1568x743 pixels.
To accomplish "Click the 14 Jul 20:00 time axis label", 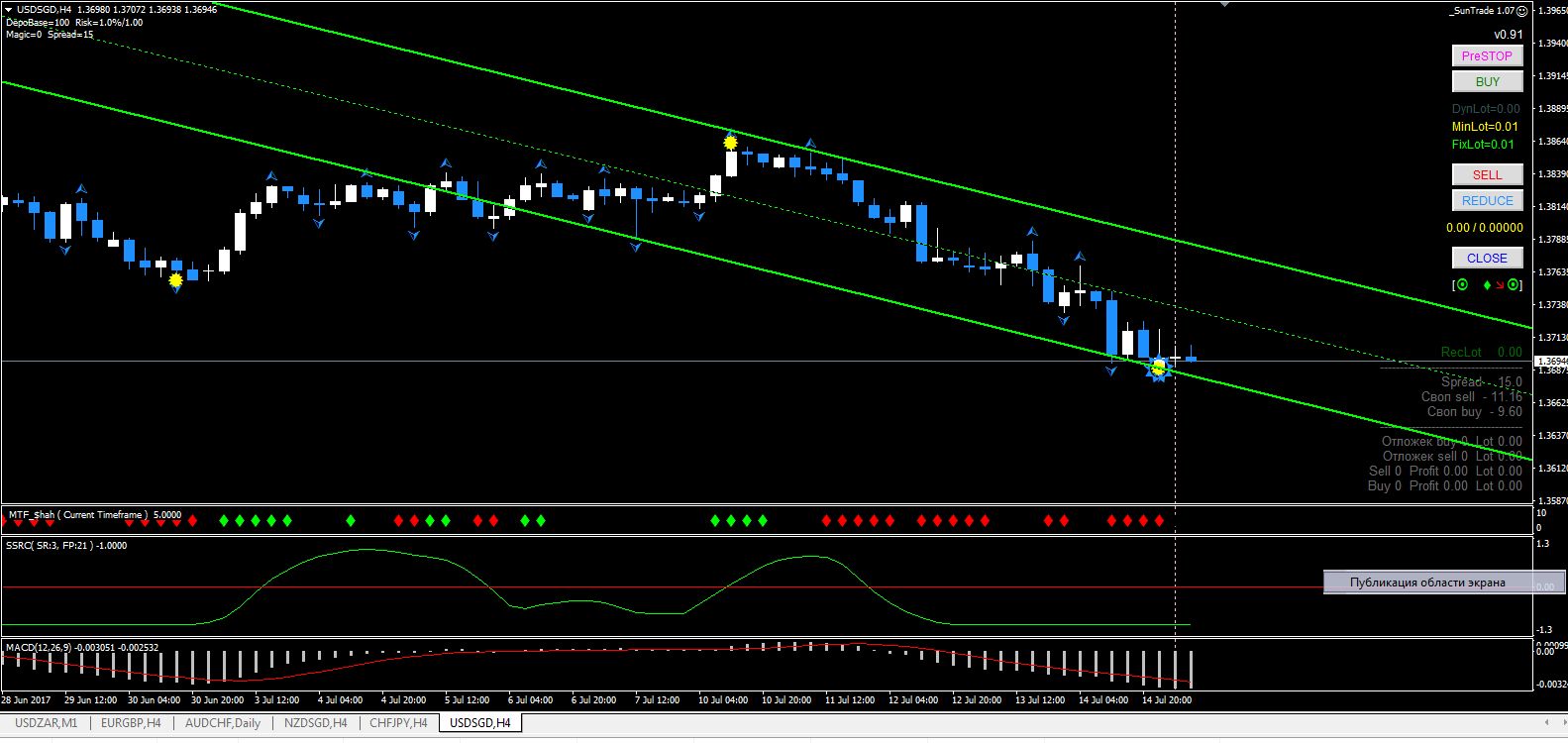I will pyautogui.click(x=1167, y=700).
